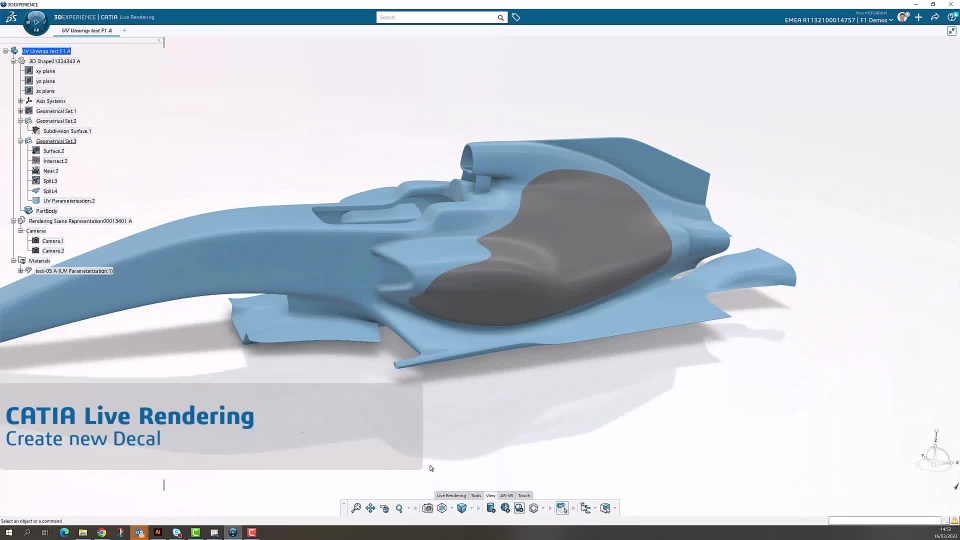Click the robot axis triad in corner
This screenshot has height=540, width=960.
[x=936, y=451]
